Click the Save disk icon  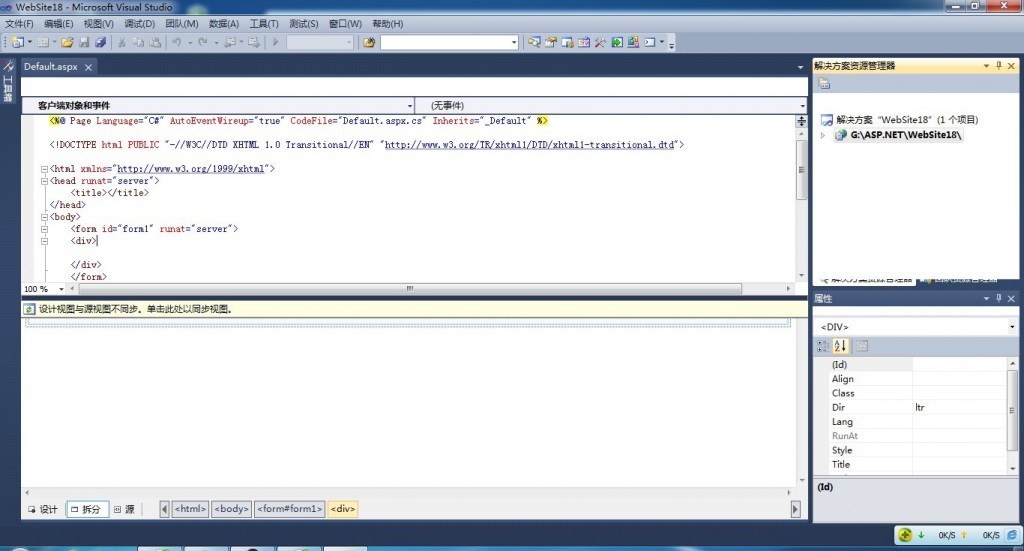coord(84,42)
